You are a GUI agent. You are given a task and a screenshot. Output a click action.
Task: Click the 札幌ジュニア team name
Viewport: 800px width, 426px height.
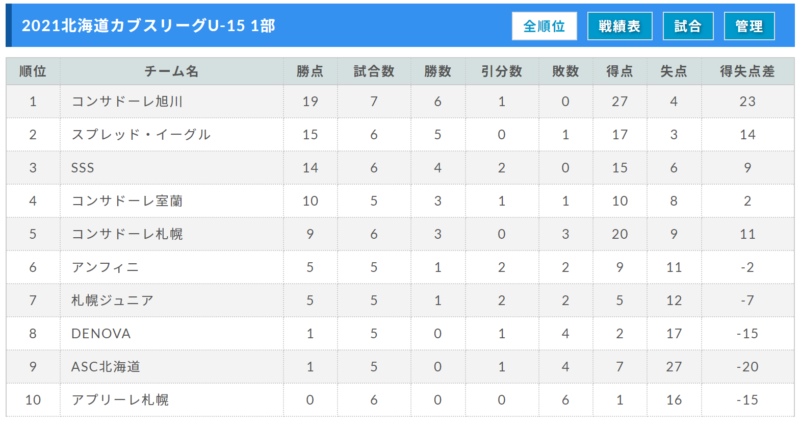pos(112,300)
